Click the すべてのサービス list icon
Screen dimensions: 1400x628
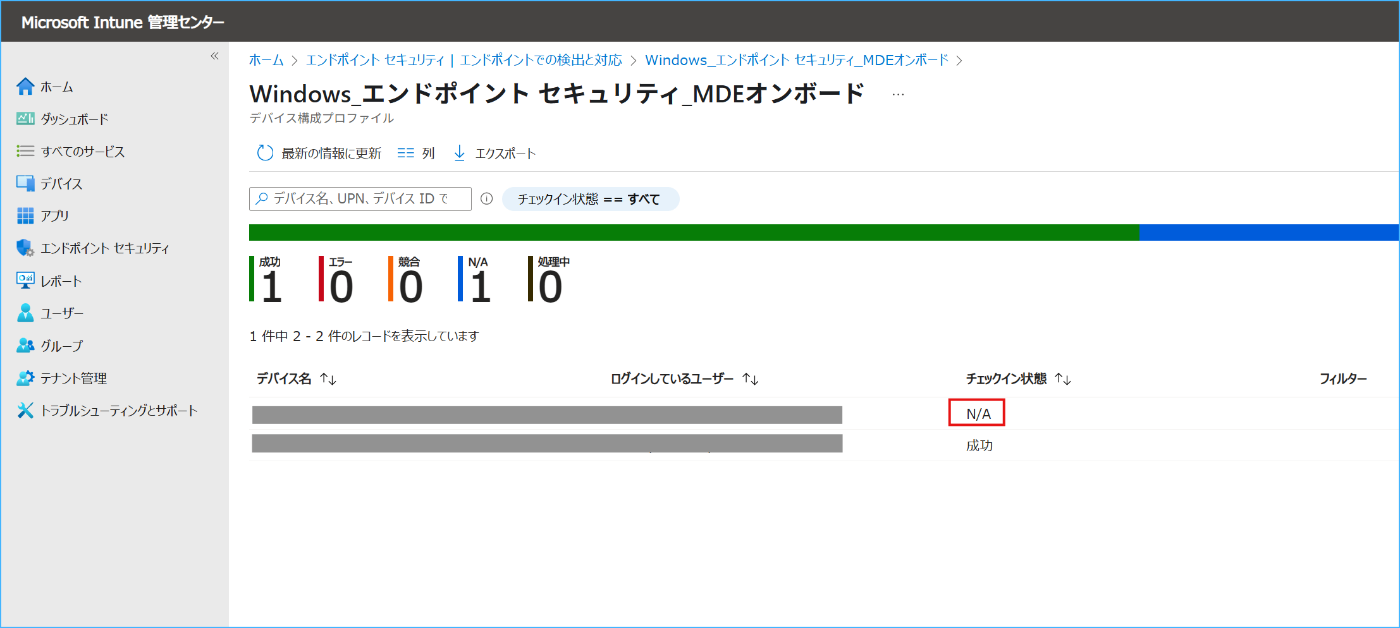pos(26,151)
